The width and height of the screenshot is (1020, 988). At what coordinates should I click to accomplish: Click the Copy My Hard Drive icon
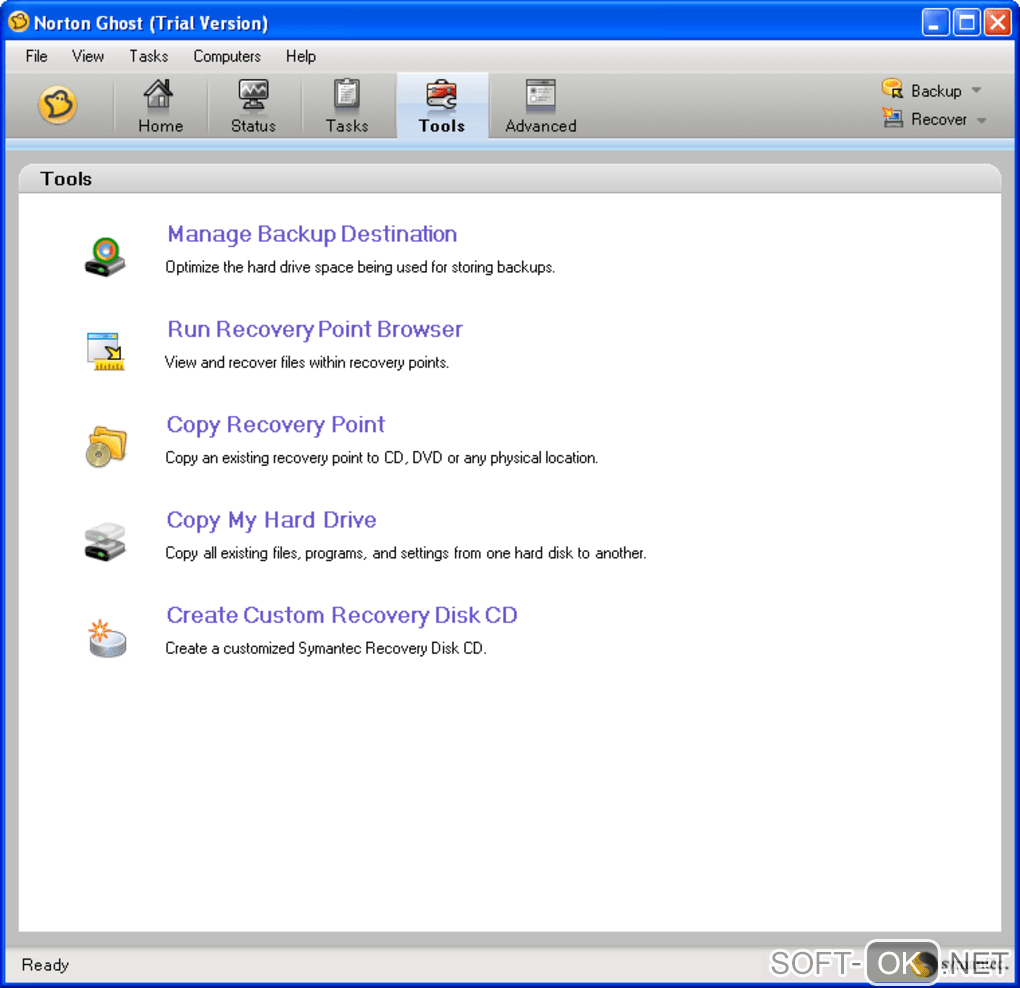click(x=105, y=541)
